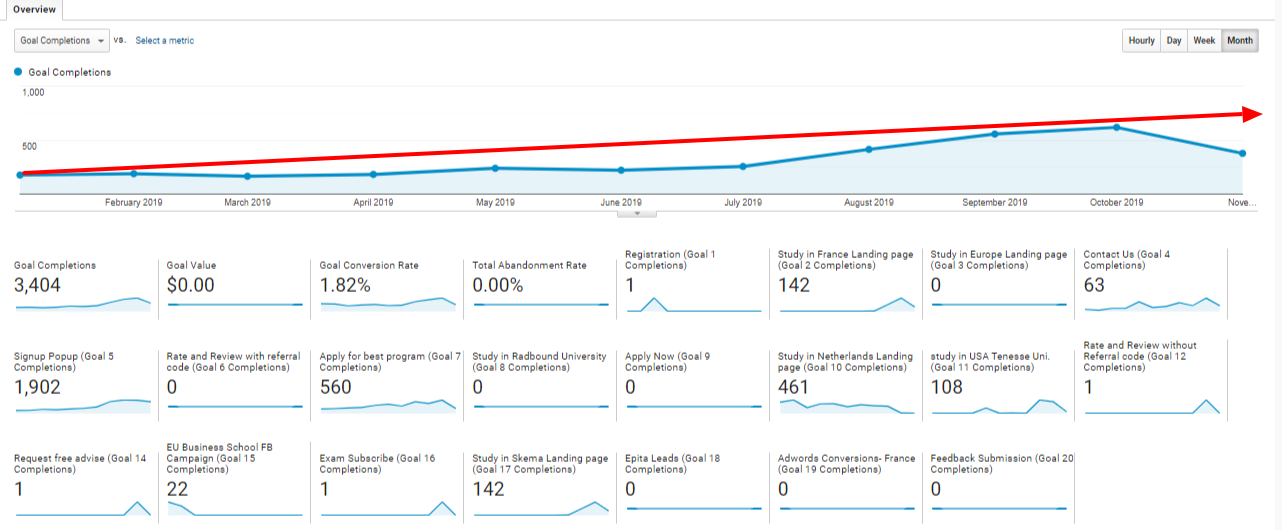Image resolution: width=1282 pixels, height=530 pixels.
Task: Switch chart granularity to Week
Action: tap(1205, 41)
